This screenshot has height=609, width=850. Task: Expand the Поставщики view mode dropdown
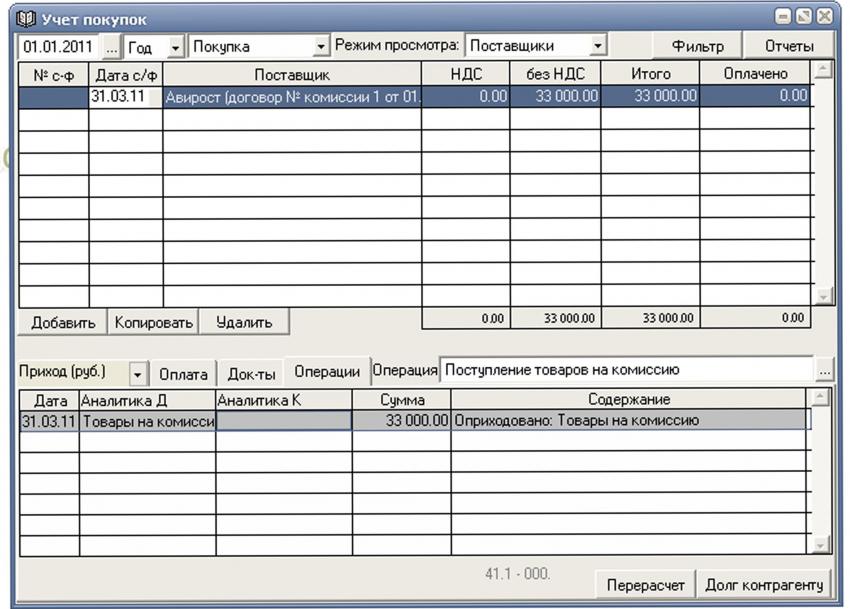598,47
